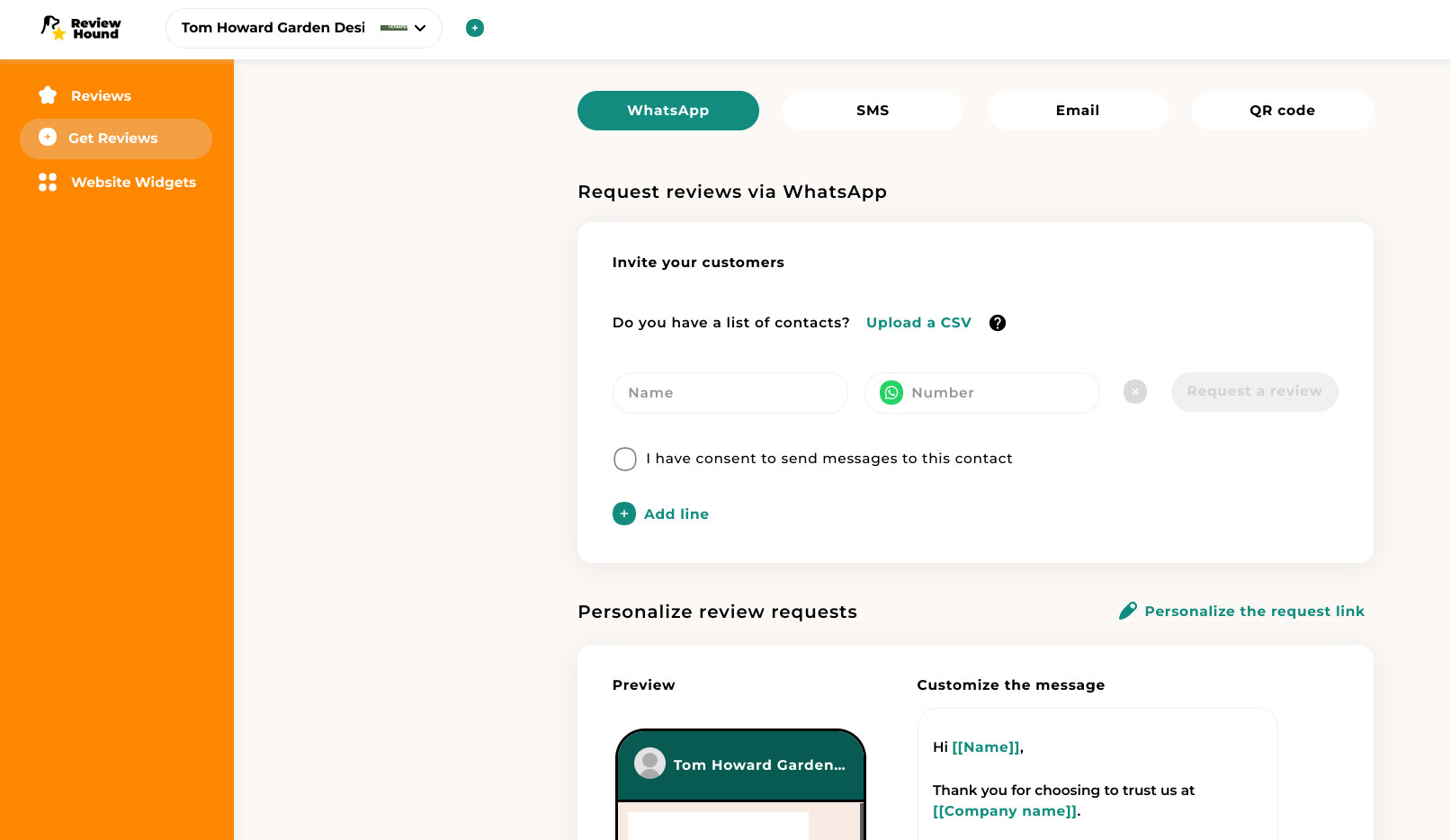Focus the Name input field
1451x840 pixels.
pos(730,393)
